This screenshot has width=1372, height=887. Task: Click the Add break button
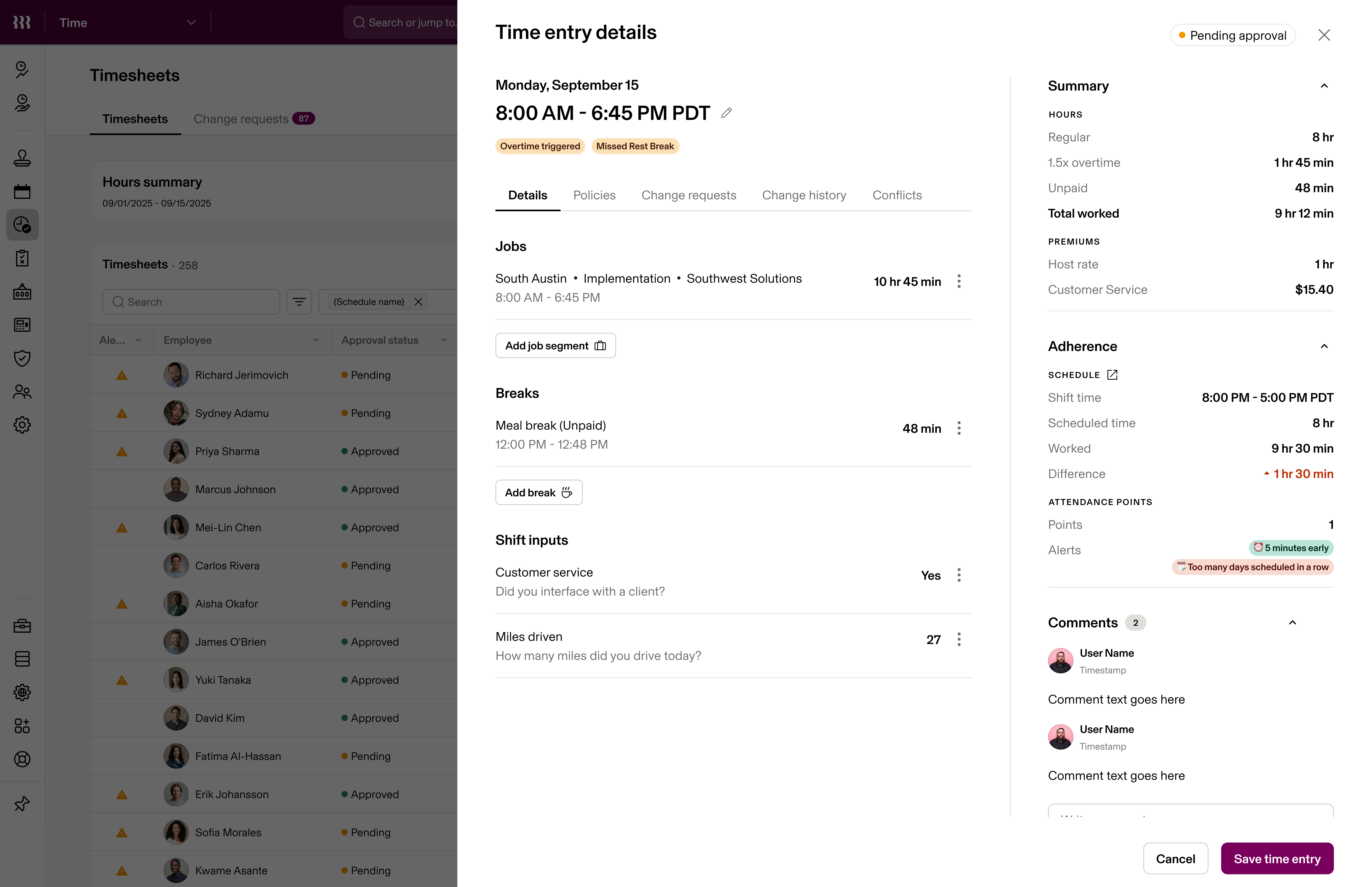[x=538, y=492]
